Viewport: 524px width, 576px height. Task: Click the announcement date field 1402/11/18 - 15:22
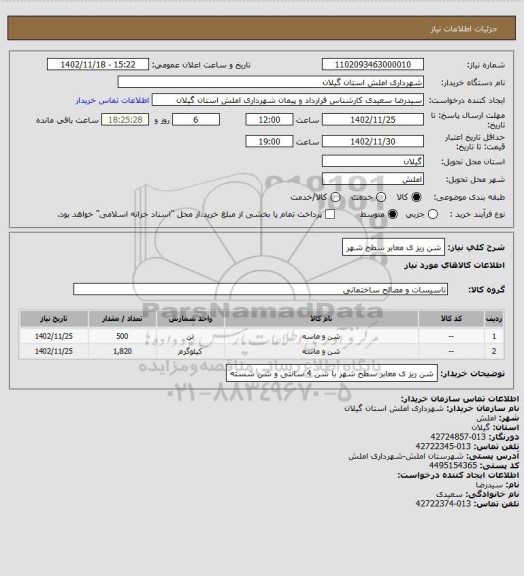click(98, 64)
